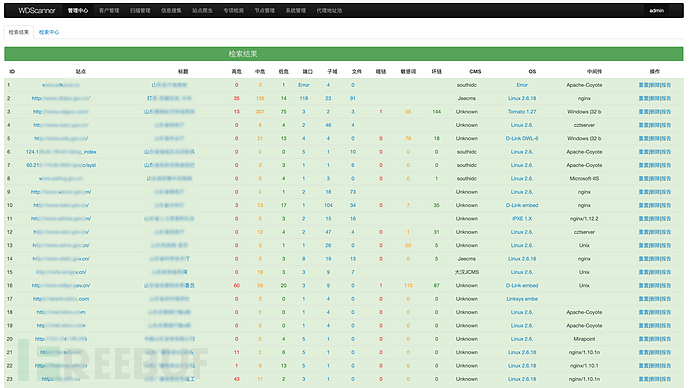Click low-risk value 75 in row 3

tap(283, 112)
